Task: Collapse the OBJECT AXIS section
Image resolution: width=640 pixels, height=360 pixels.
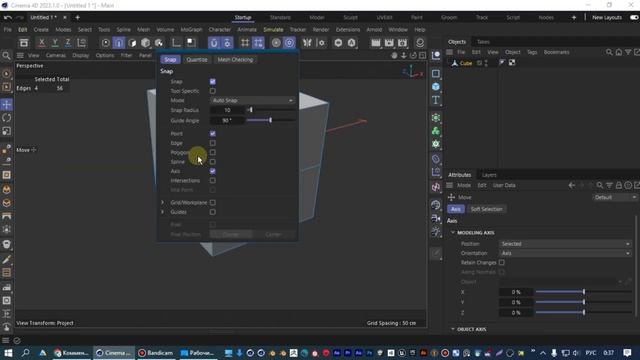Action: pos(453,329)
